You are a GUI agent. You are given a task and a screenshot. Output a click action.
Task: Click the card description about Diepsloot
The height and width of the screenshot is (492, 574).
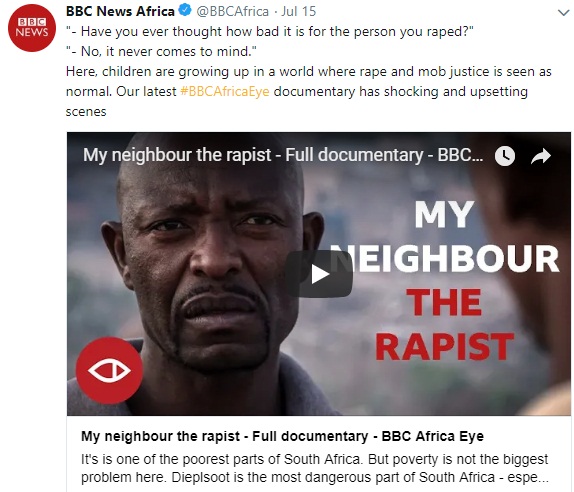(314, 468)
